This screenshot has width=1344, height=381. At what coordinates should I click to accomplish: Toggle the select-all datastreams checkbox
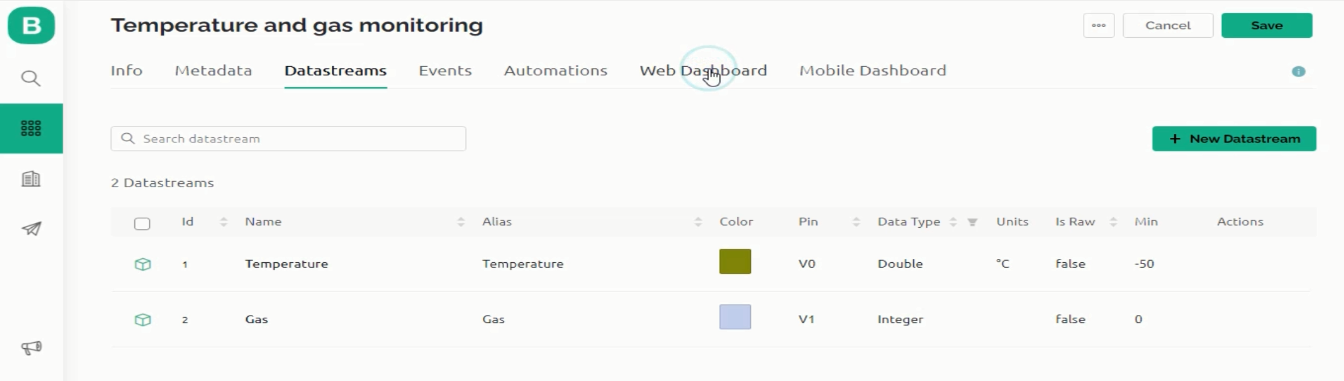(142, 223)
